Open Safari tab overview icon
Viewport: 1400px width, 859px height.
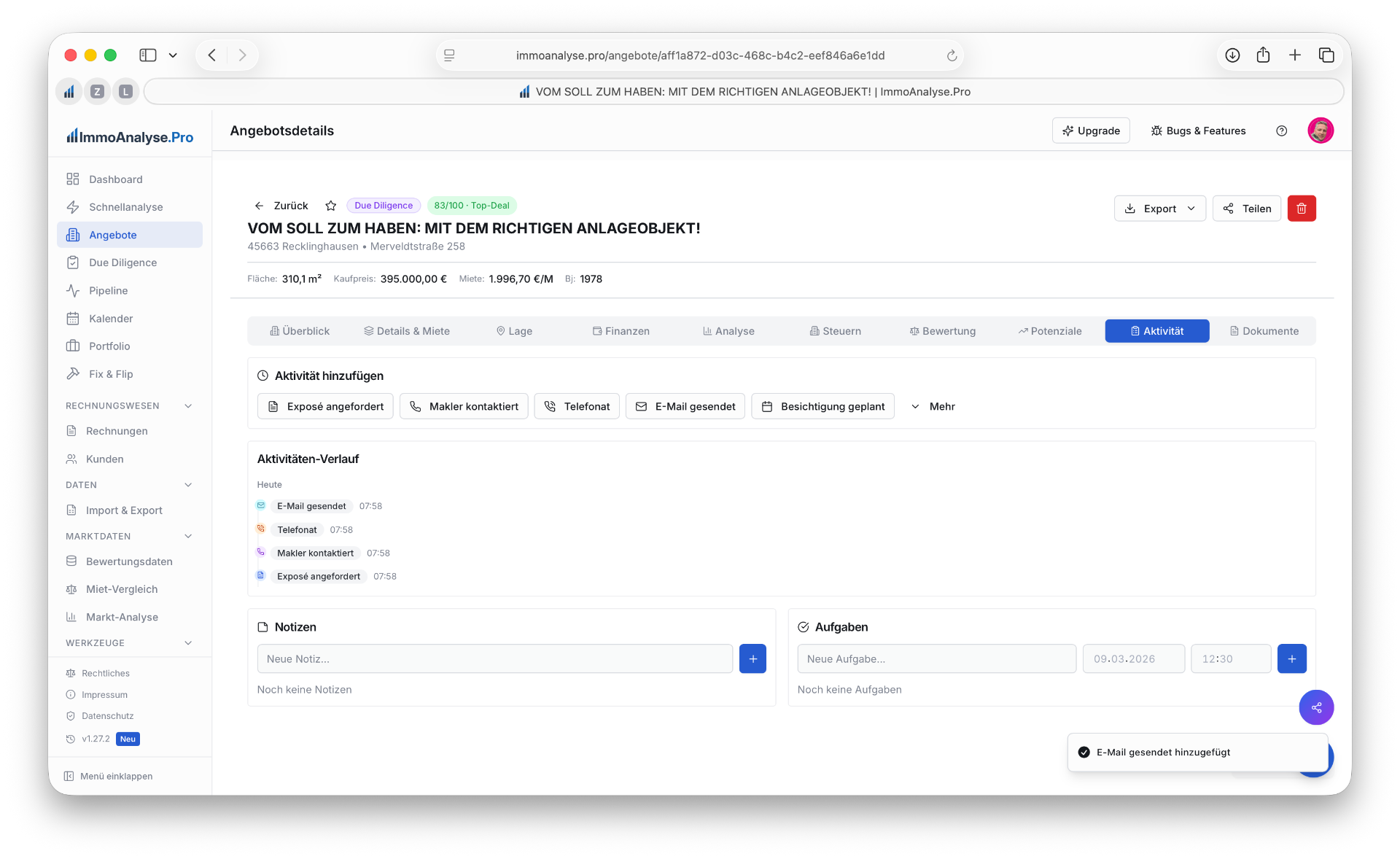pyautogui.click(x=1326, y=55)
